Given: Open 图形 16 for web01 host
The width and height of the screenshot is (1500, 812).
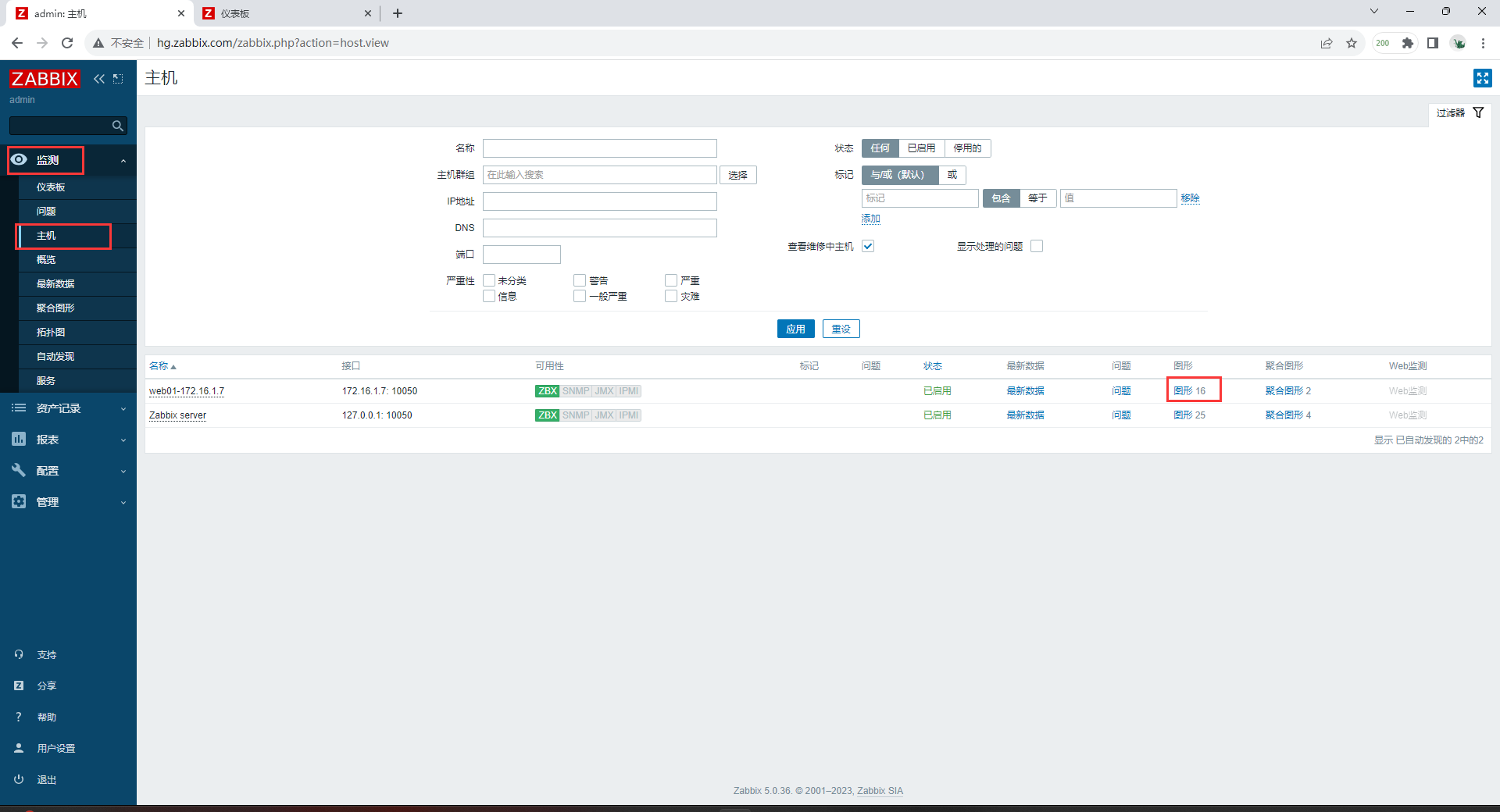Looking at the screenshot, I should [x=1189, y=390].
